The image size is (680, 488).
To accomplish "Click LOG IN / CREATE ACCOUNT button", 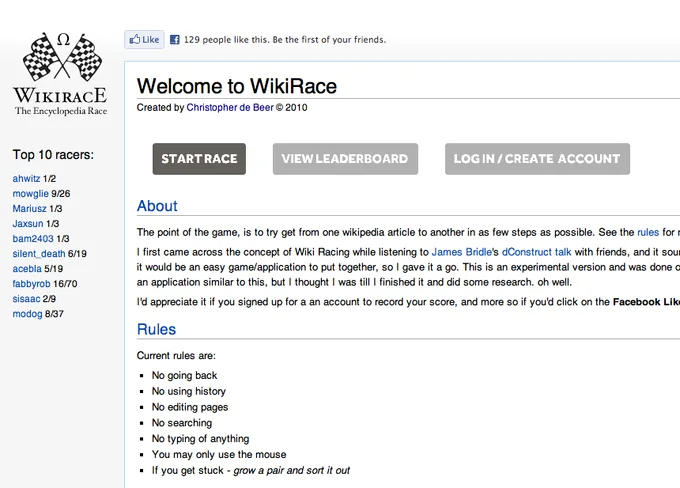I will (537, 159).
